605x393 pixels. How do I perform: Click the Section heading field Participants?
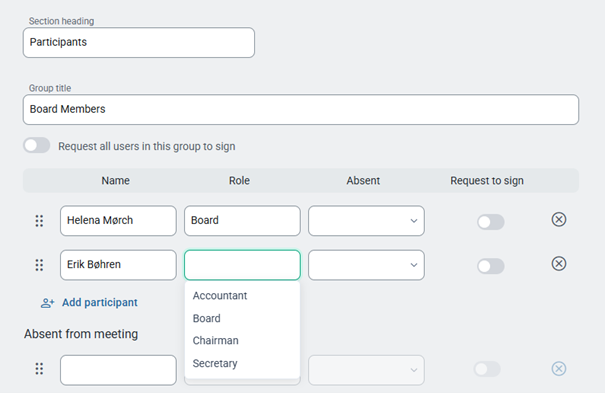139,42
